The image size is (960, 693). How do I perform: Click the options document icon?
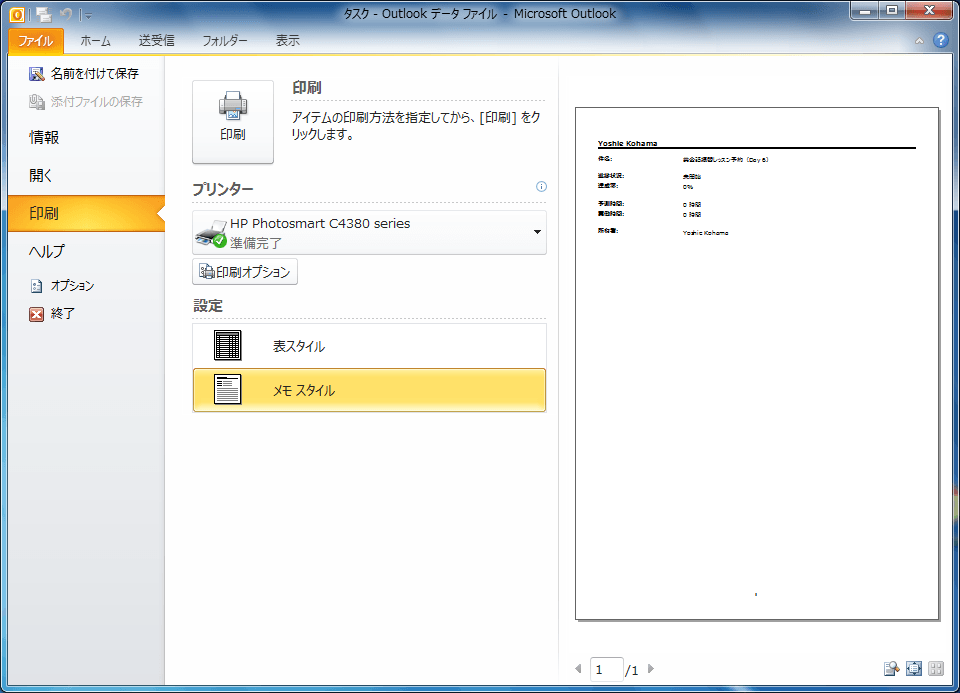(37, 286)
